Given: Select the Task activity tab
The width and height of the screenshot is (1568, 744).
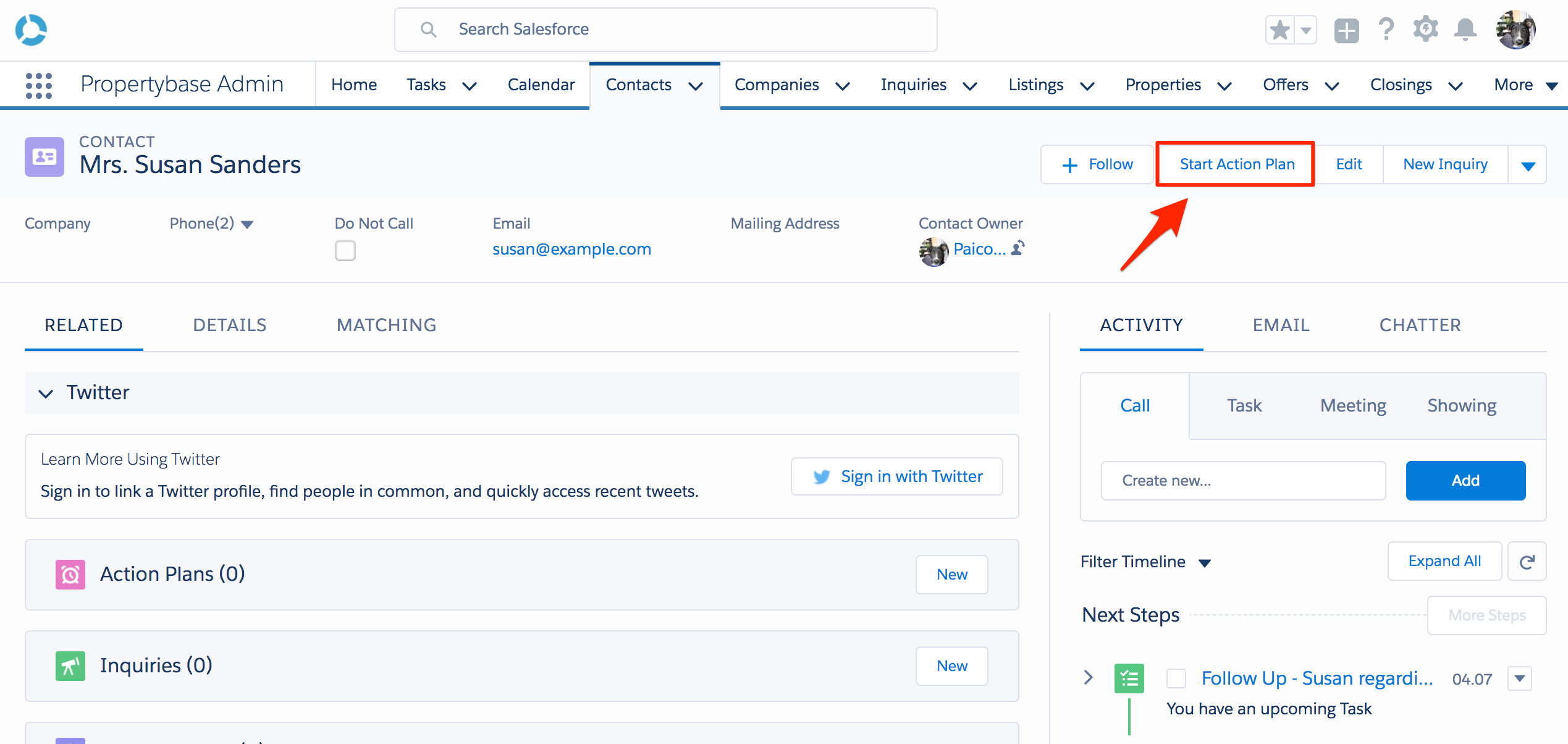Looking at the screenshot, I should tap(1244, 405).
